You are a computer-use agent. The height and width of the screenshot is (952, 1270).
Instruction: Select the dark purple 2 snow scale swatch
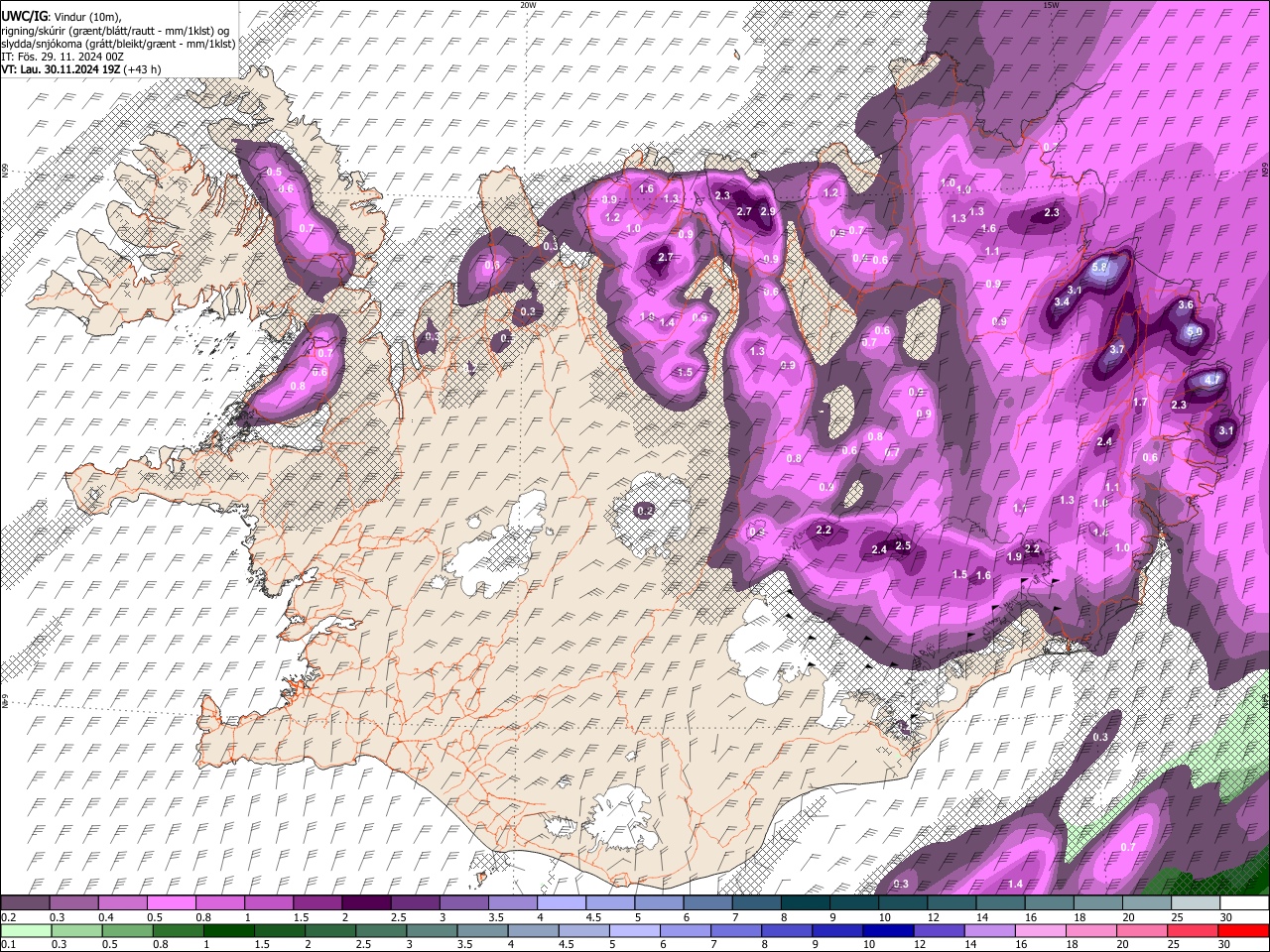pyautogui.click(x=365, y=903)
